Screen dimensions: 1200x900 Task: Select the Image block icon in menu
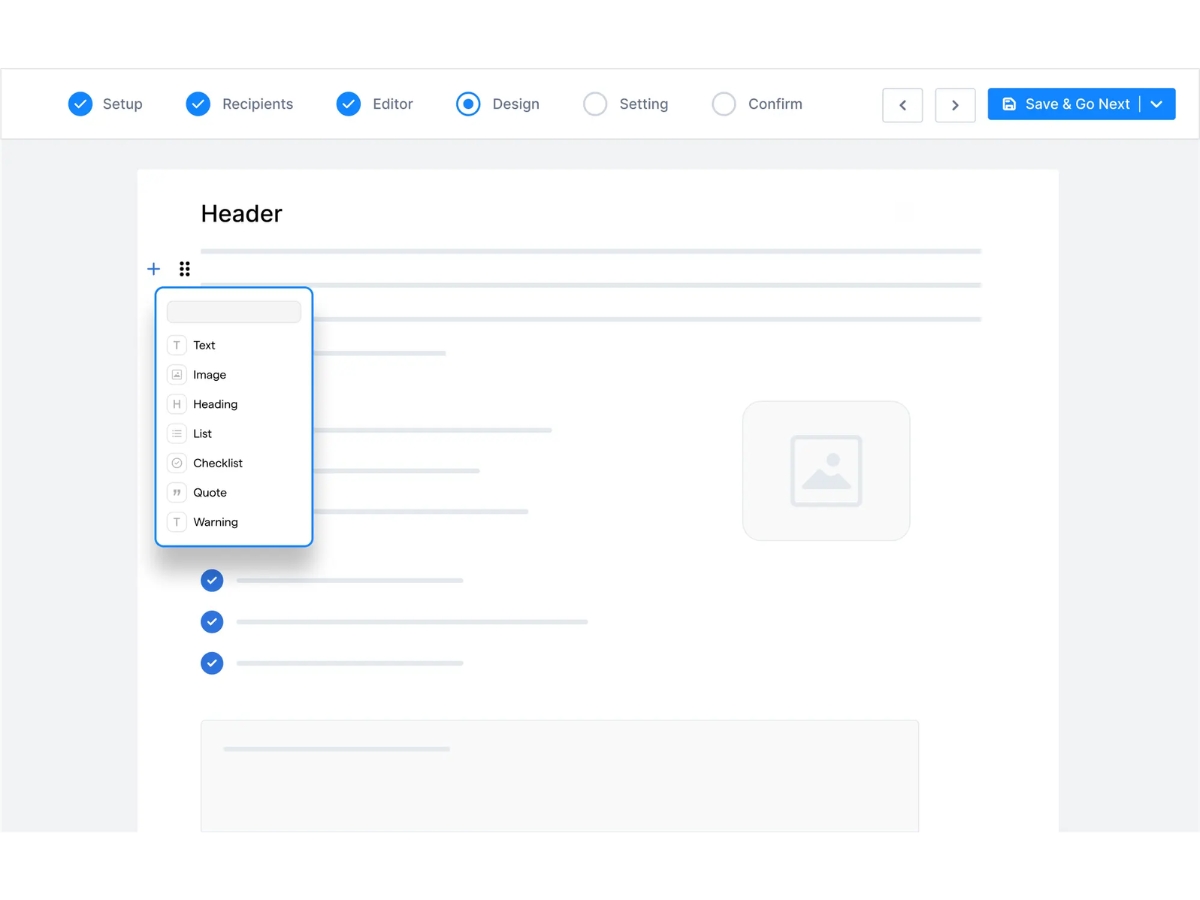(x=177, y=375)
